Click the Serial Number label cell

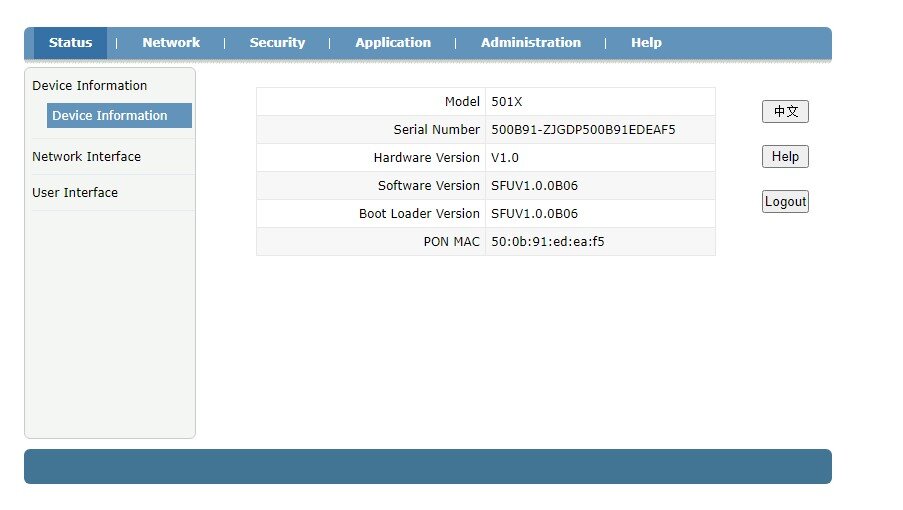pos(436,130)
